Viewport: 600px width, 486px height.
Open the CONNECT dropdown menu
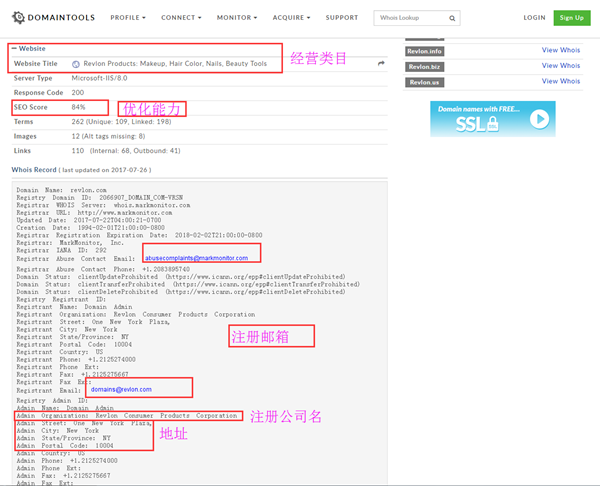pyautogui.click(x=181, y=18)
